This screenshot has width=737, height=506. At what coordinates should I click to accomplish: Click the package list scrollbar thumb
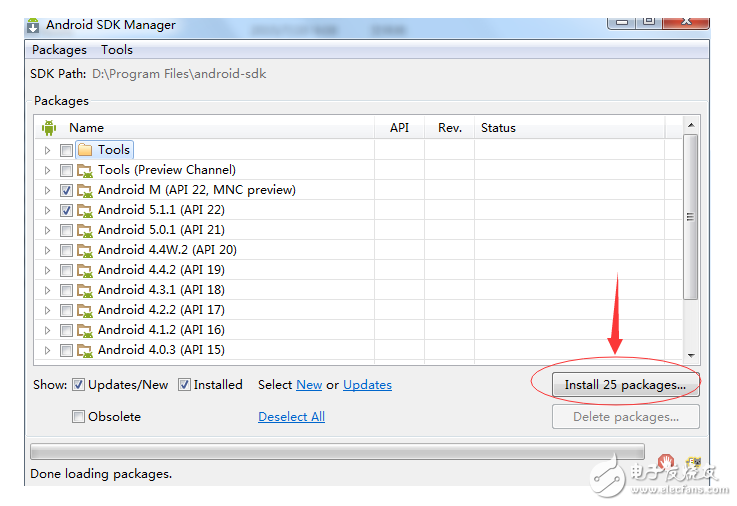[690, 217]
